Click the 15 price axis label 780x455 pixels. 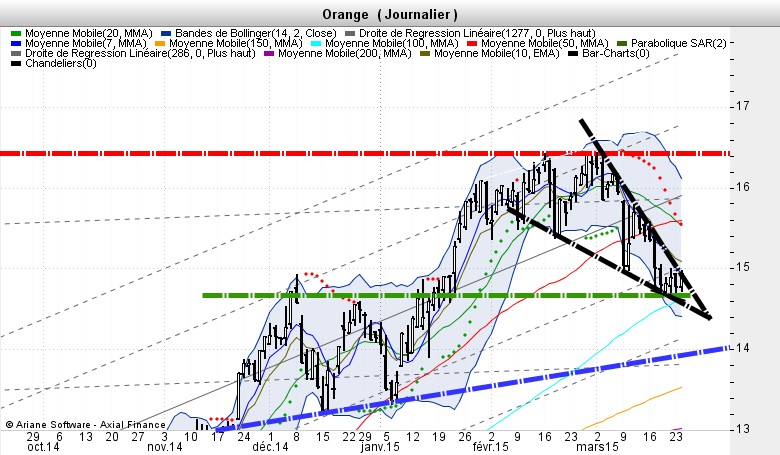click(x=743, y=268)
